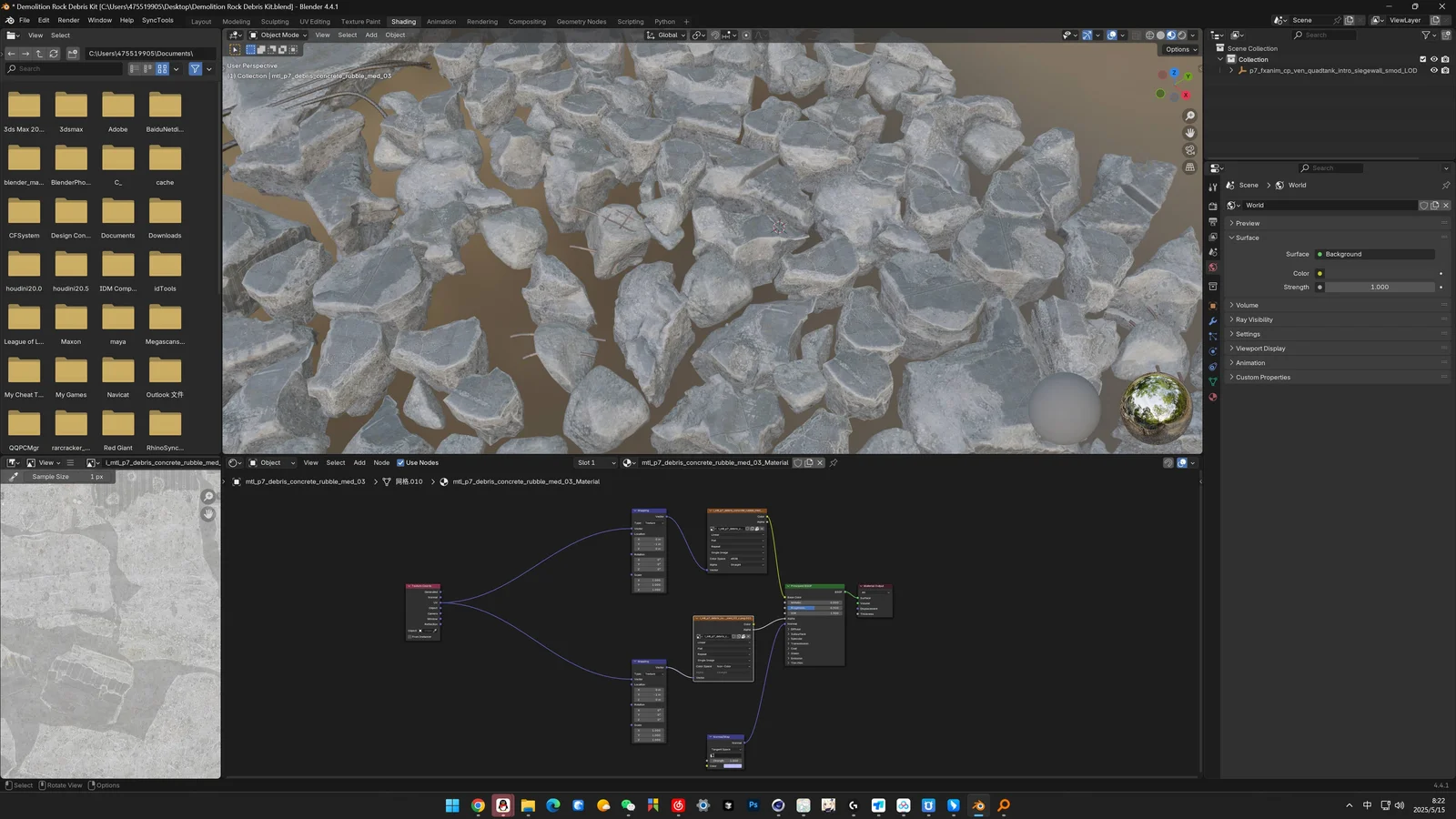Expand the Volume section in World properties
1456x819 pixels.
click(1247, 305)
